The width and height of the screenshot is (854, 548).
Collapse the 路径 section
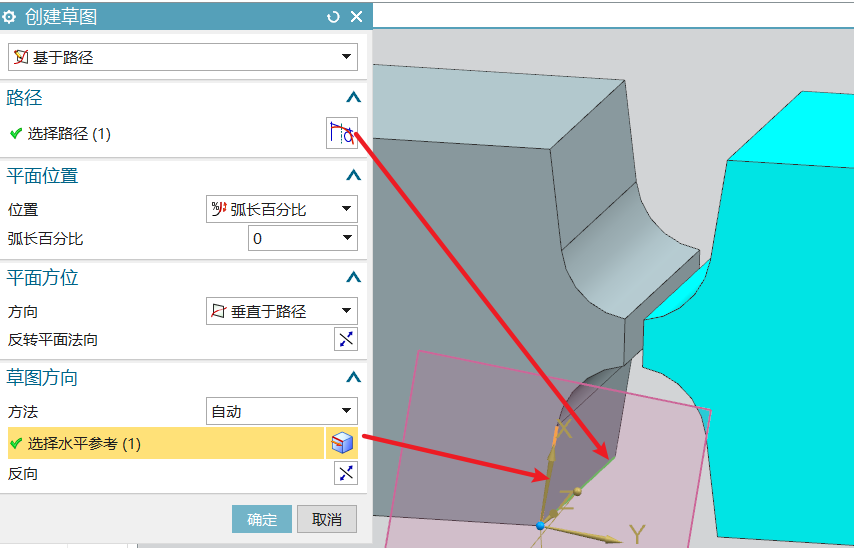[x=353, y=98]
